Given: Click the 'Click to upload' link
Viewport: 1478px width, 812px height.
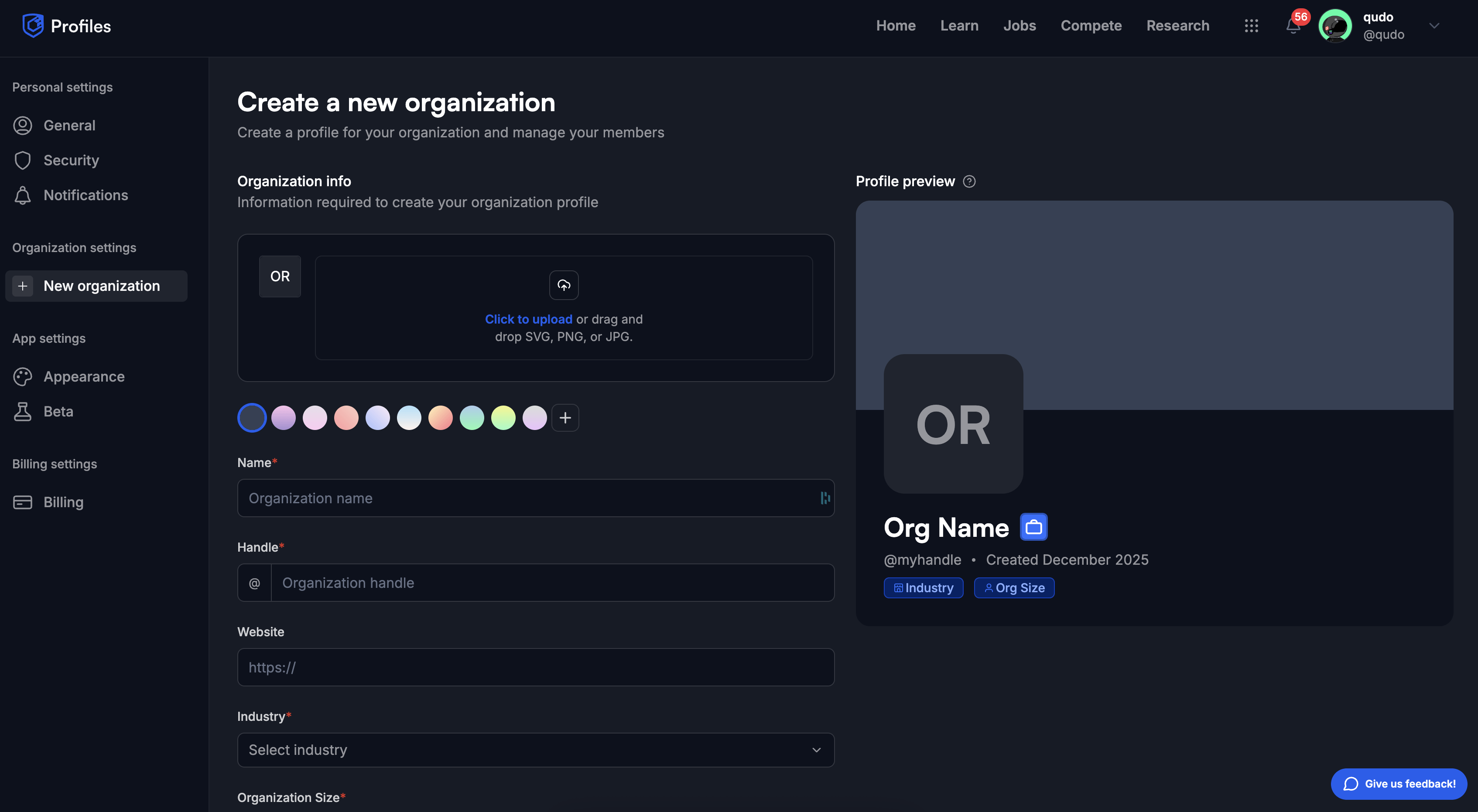Looking at the screenshot, I should coord(528,319).
